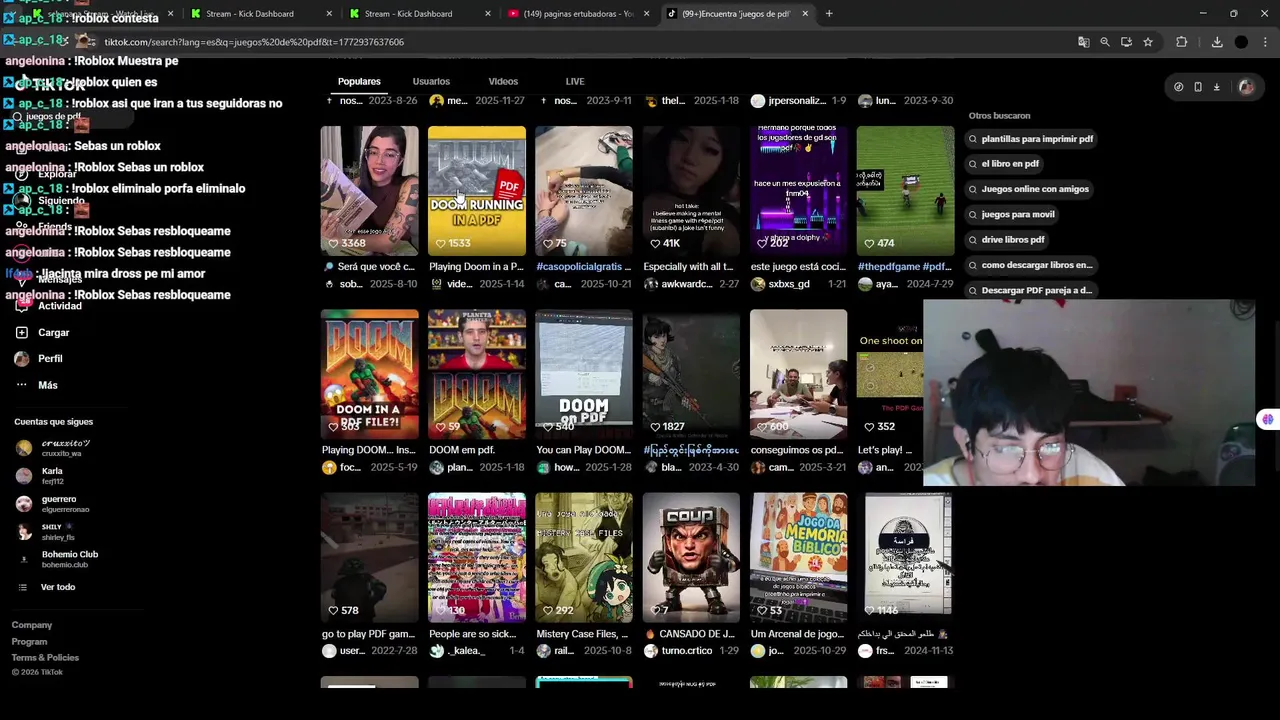Click the Perfil avatar icon in sidebar
Viewport: 1280px width, 720px height.
tap(22, 358)
